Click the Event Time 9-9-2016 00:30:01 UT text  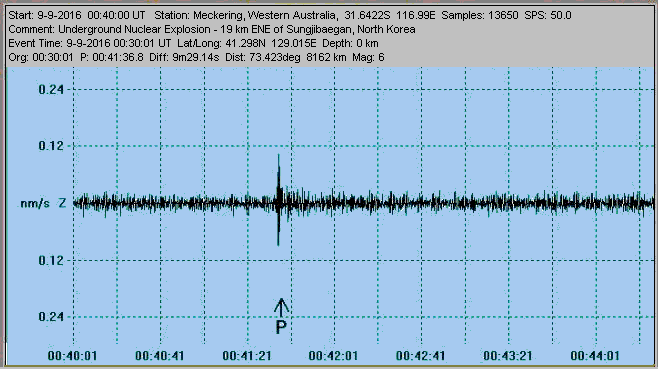pyautogui.click(x=90, y=43)
